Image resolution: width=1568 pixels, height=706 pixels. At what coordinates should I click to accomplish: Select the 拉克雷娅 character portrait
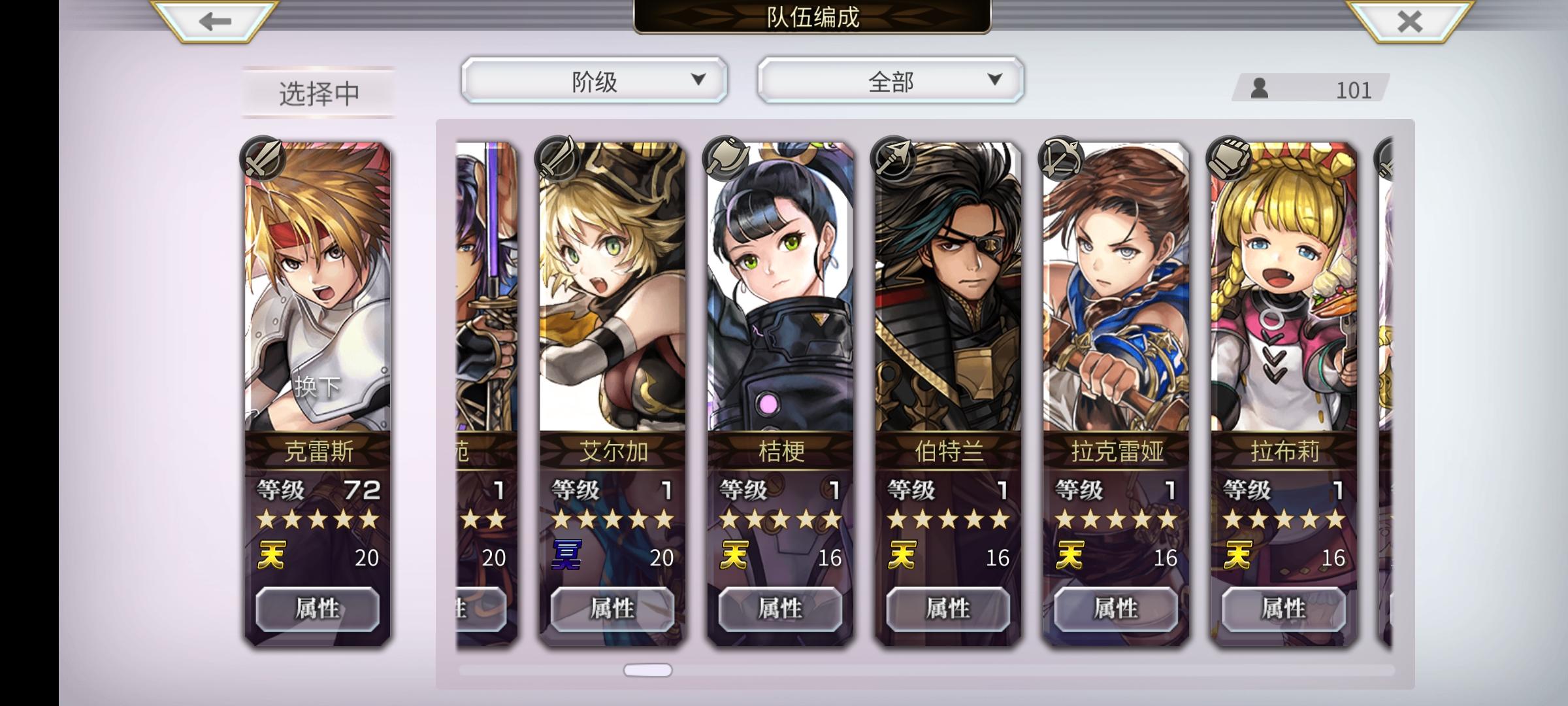tap(1116, 288)
